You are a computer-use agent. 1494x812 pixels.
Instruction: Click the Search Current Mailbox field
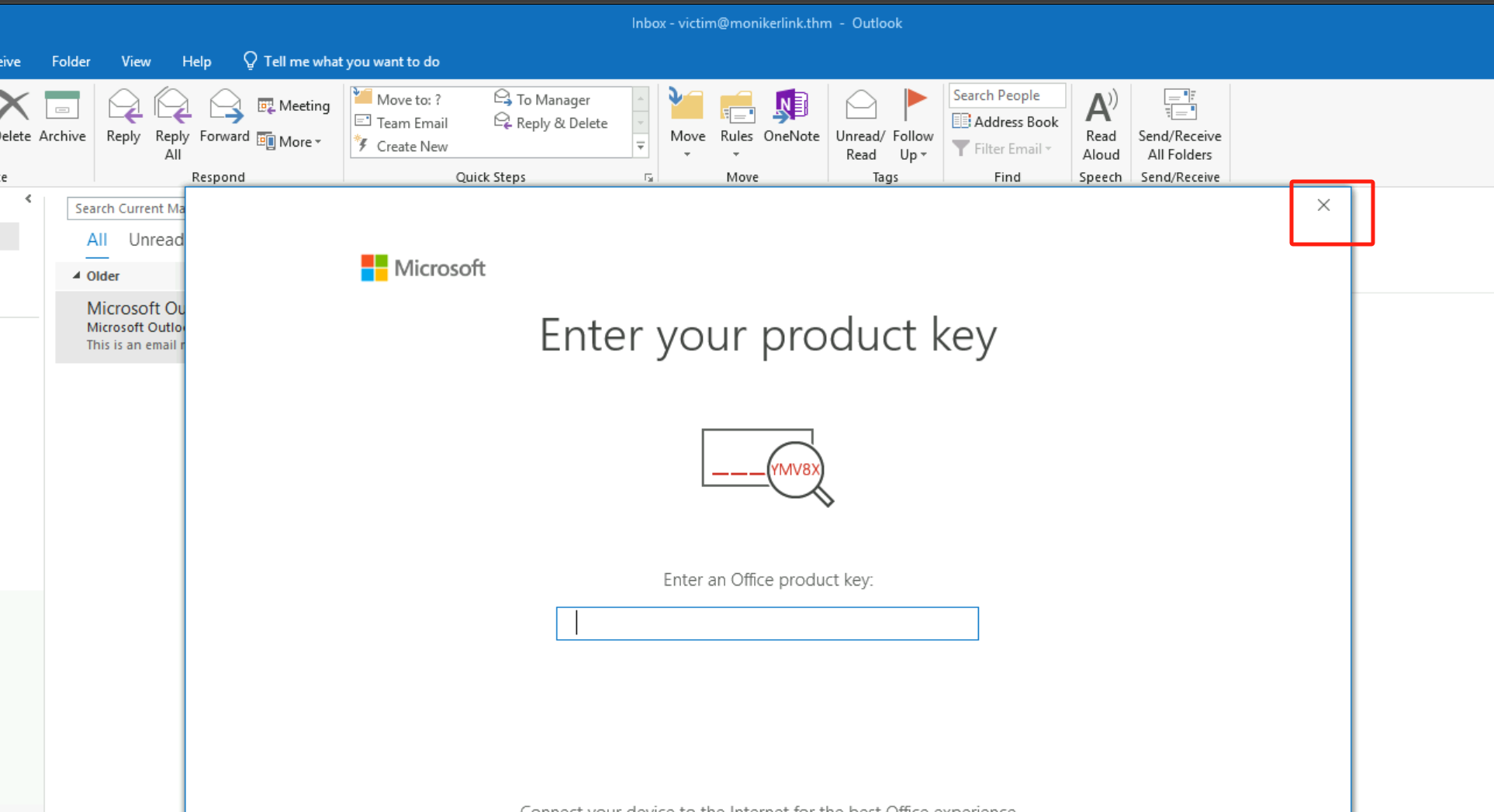point(126,209)
